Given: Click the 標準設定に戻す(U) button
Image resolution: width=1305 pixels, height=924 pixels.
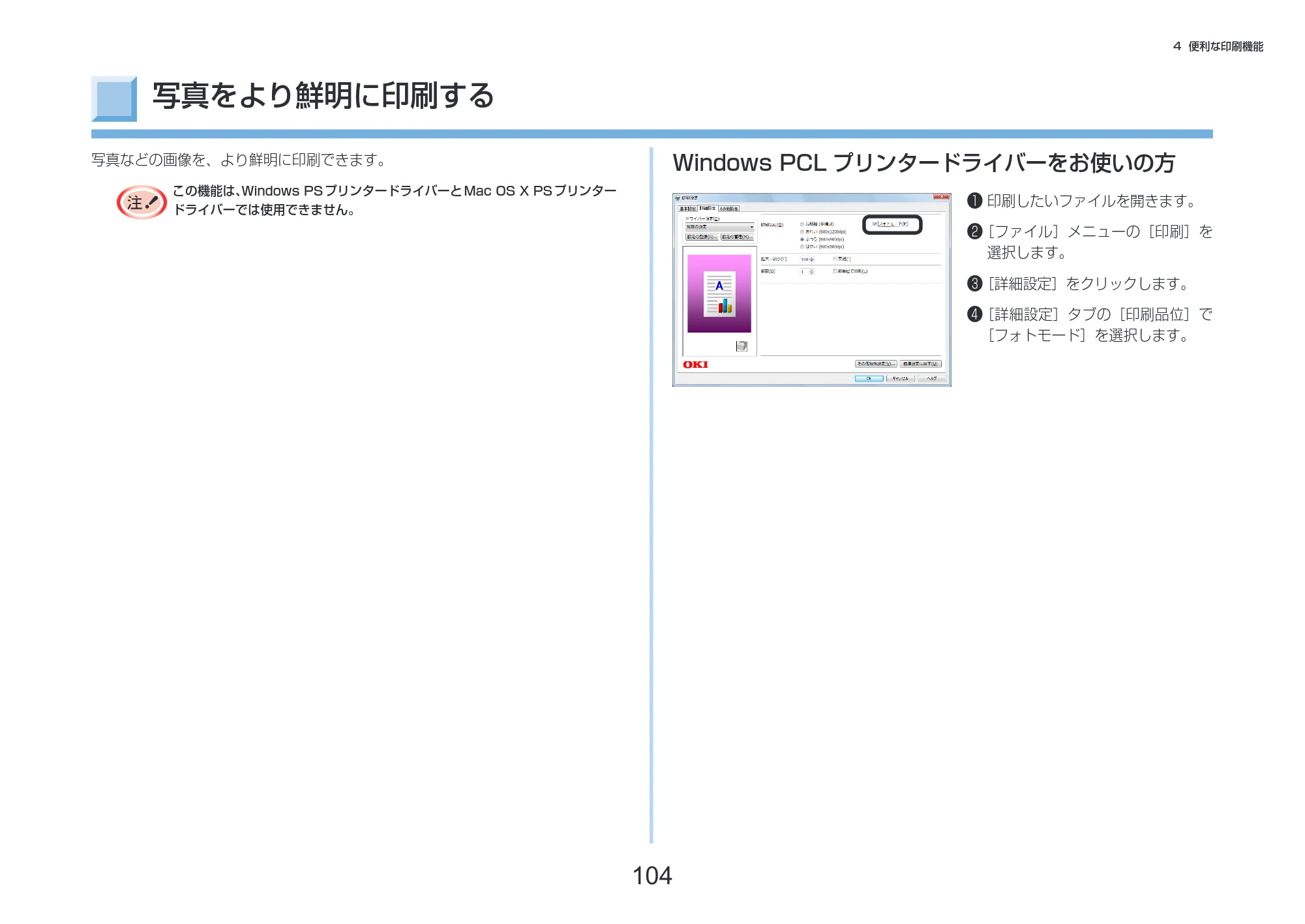Looking at the screenshot, I should tap(921, 364).
